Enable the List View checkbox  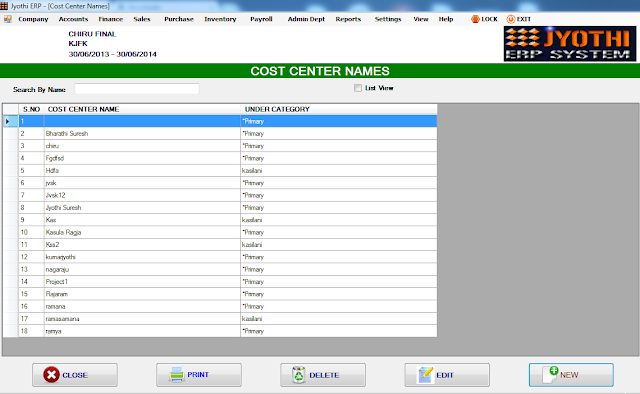(358, 88)
